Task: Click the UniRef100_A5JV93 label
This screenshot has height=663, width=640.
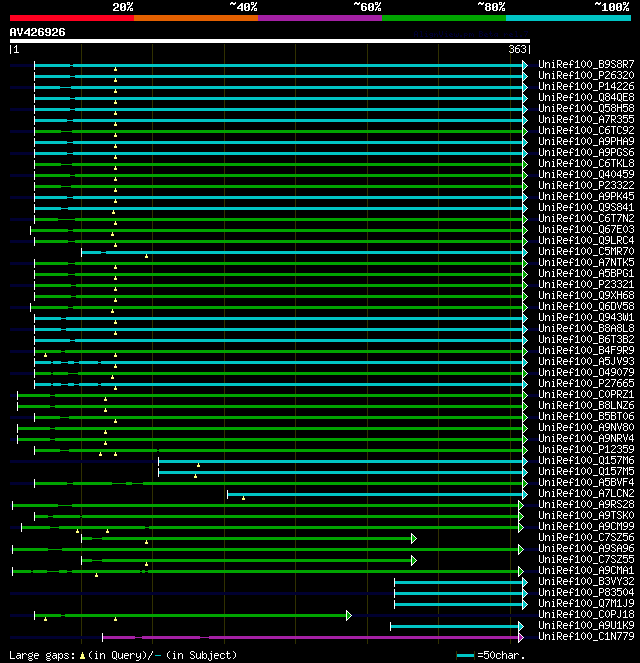Action: (586, 361)
